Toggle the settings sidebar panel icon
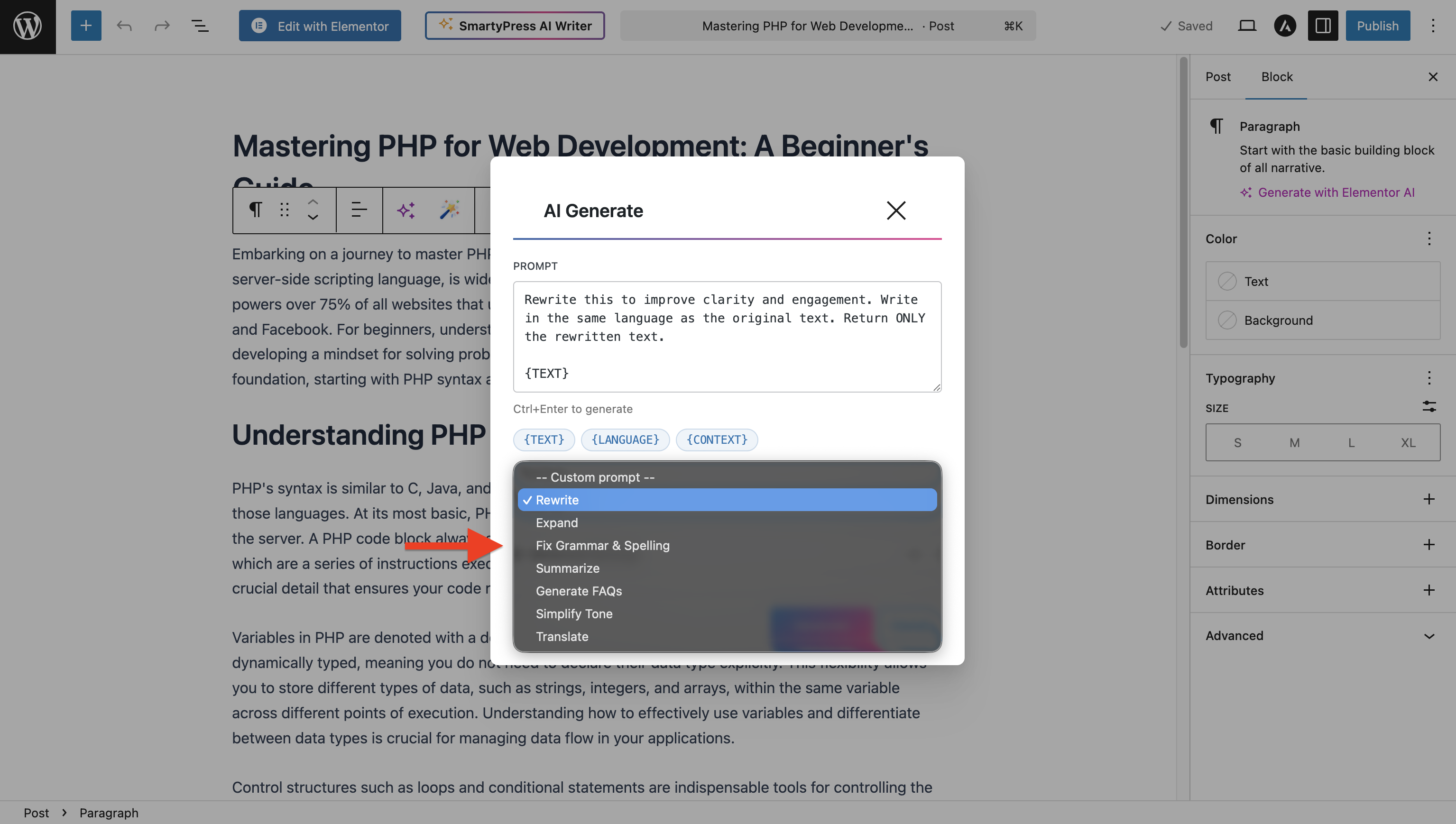The height and width of the screenshot is (824, 1456). click(x=1322, y=26)
